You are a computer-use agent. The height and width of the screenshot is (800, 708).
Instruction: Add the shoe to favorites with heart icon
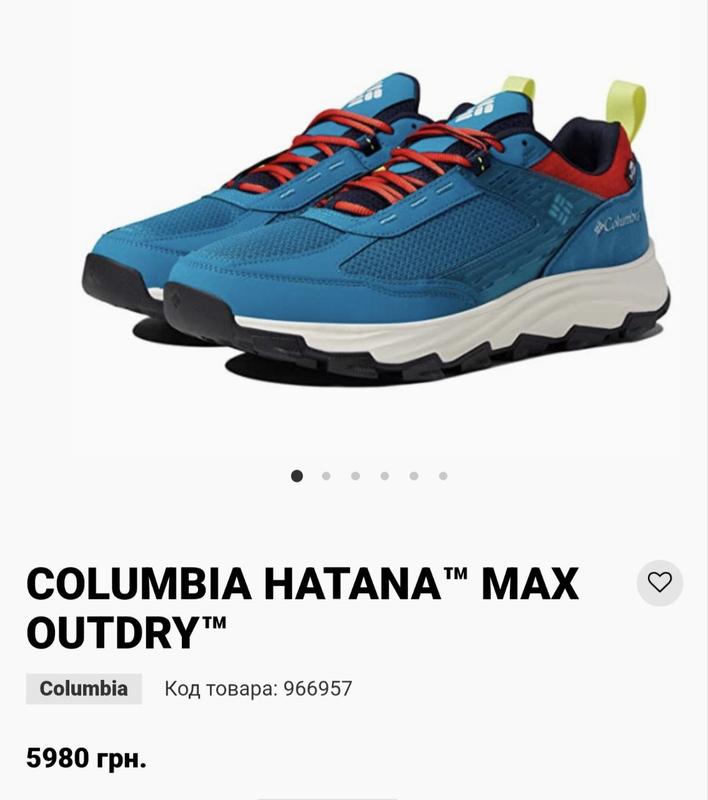(660, 583)
